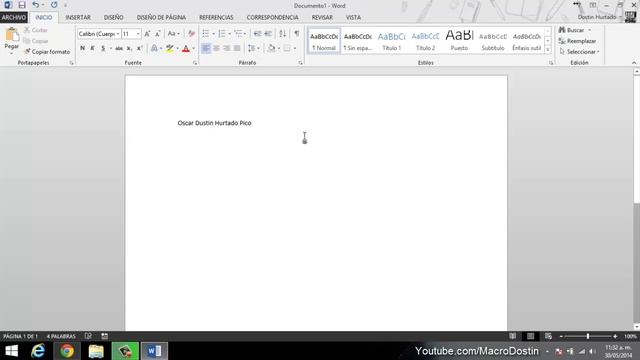
Task: Open the Portapapeles pane launcher
Action: click(71, 63)
